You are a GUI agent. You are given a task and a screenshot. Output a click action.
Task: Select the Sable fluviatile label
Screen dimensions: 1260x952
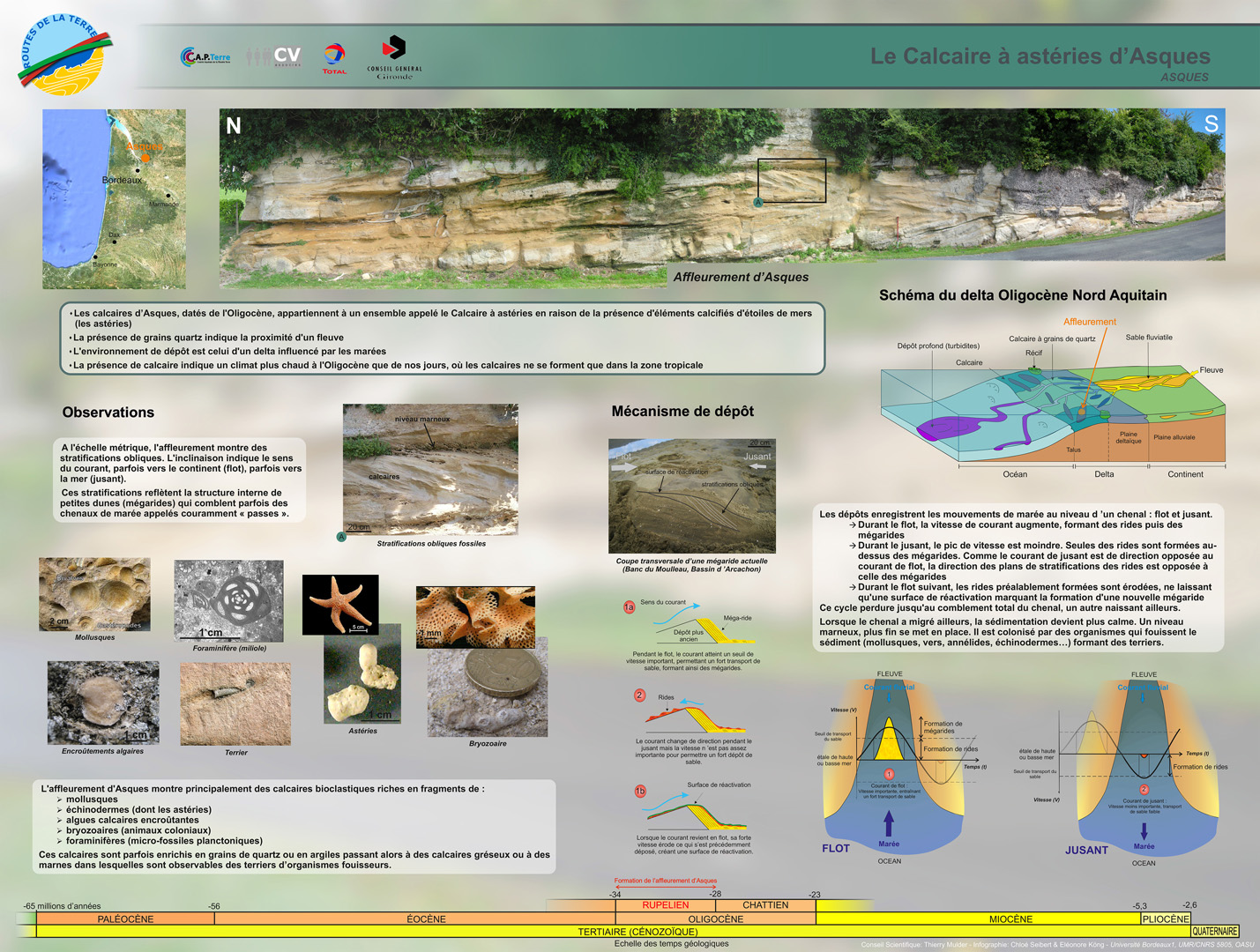pos(1149,338)
